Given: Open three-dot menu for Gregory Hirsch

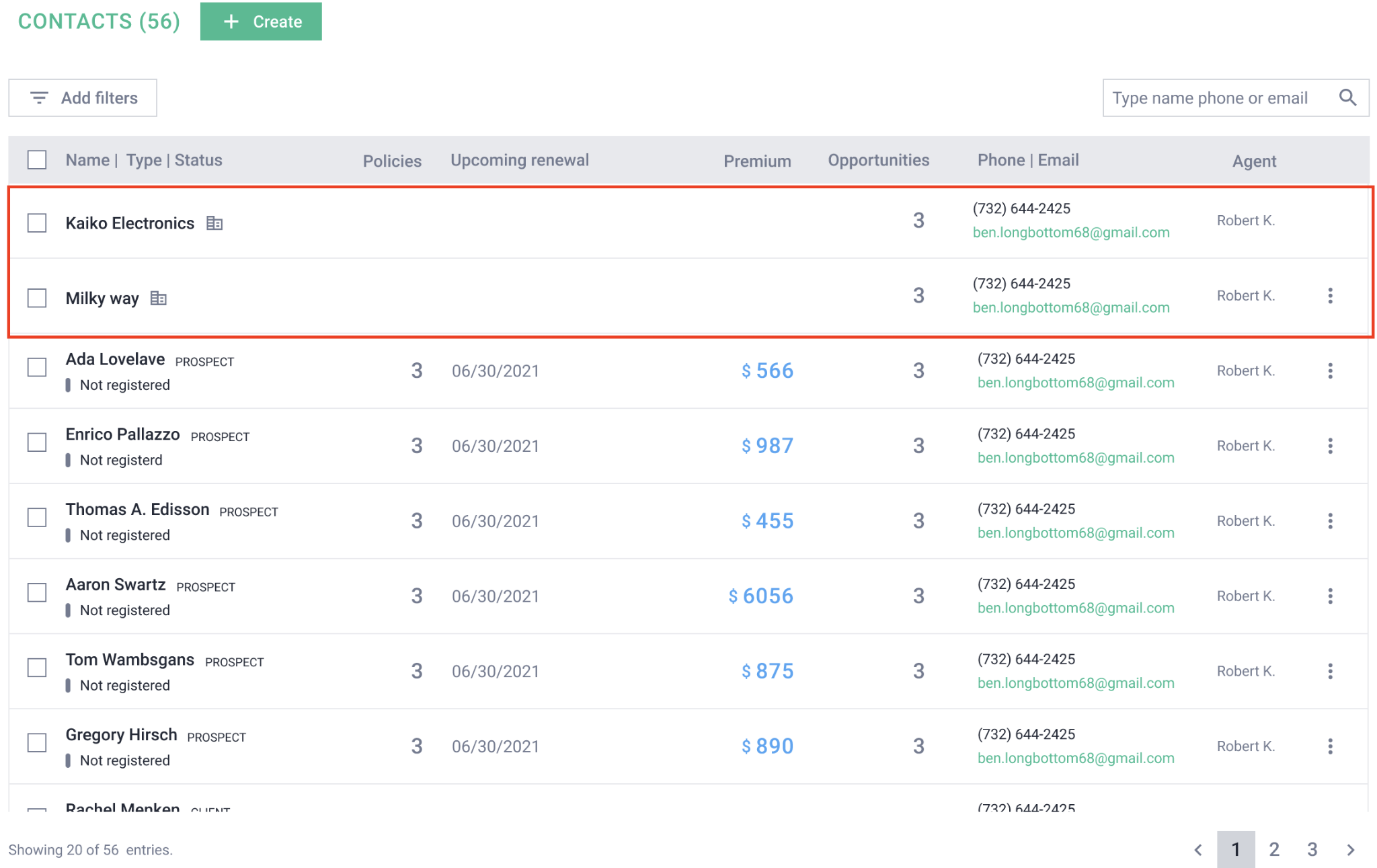Looking at the screenshot, I should click(x=1330, y=746).
